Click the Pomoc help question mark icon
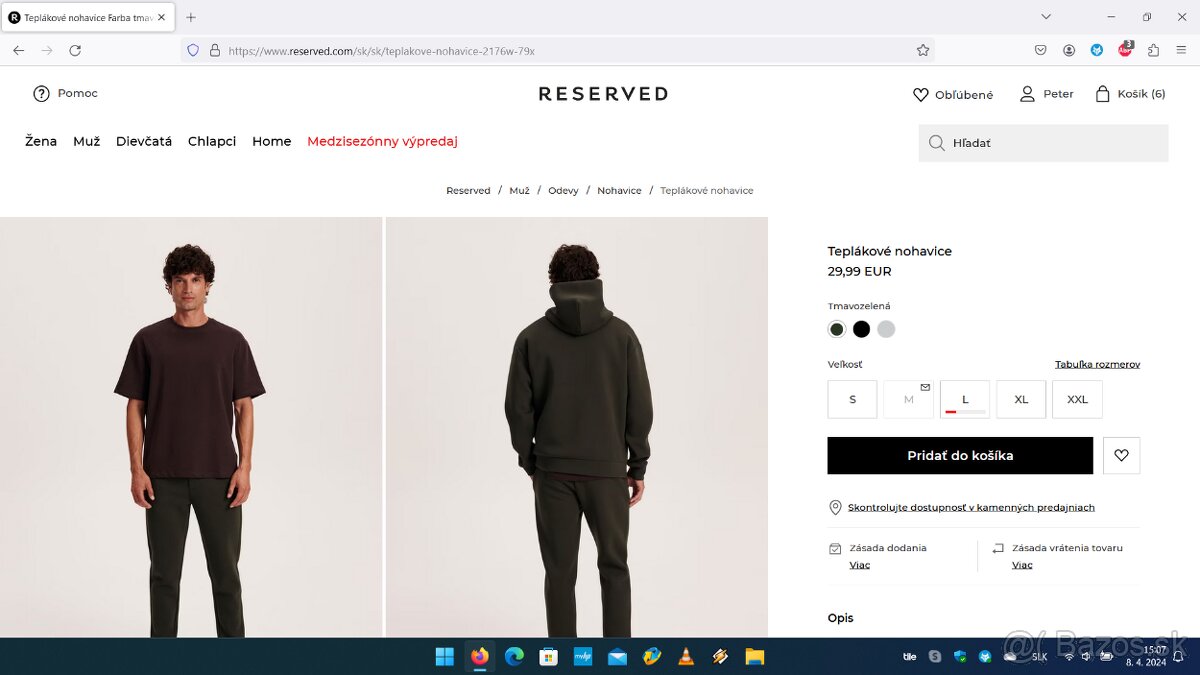This screenshot has width=1200, height=675. 41,94
